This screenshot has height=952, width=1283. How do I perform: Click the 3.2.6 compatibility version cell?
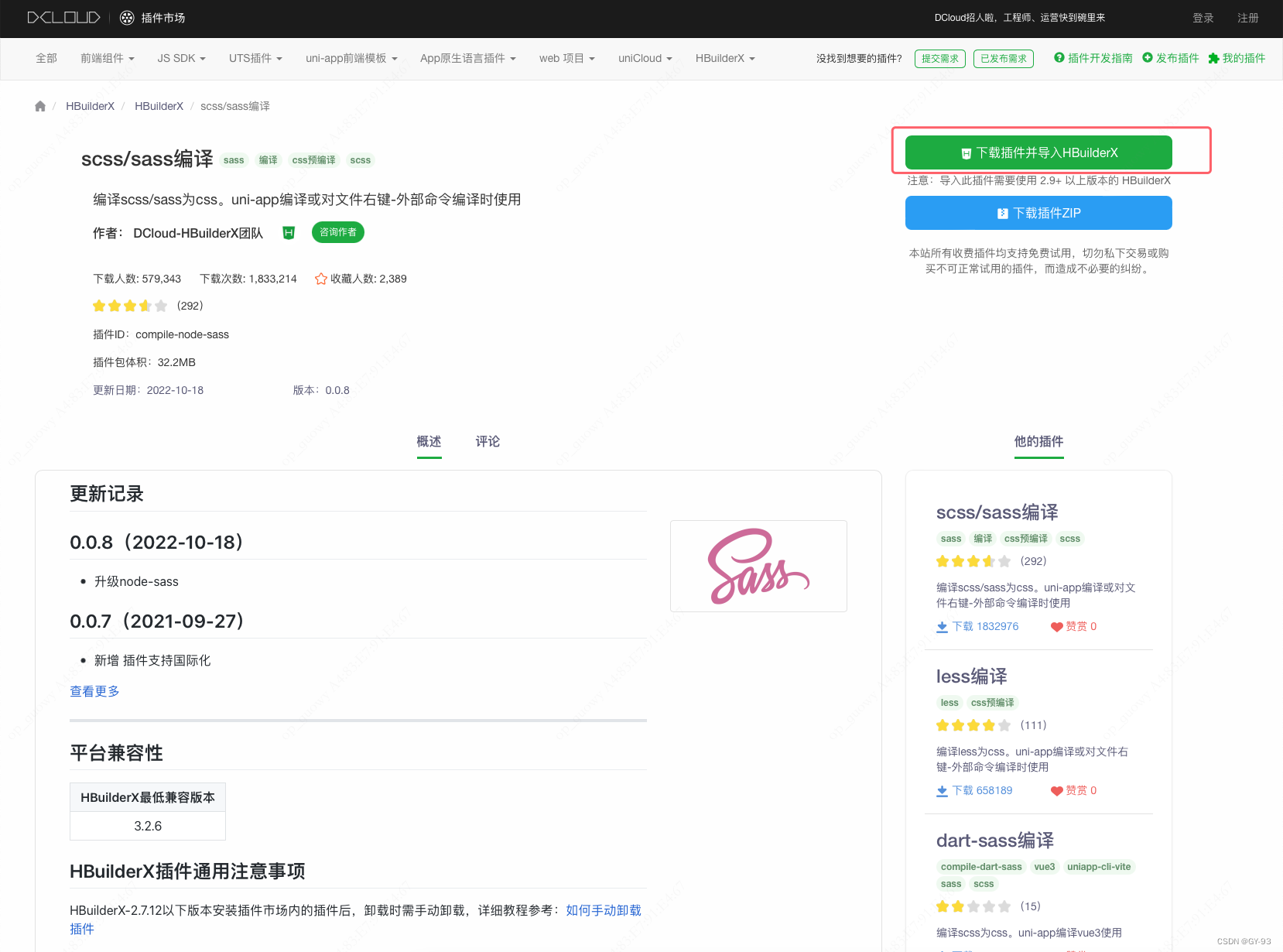148,826
